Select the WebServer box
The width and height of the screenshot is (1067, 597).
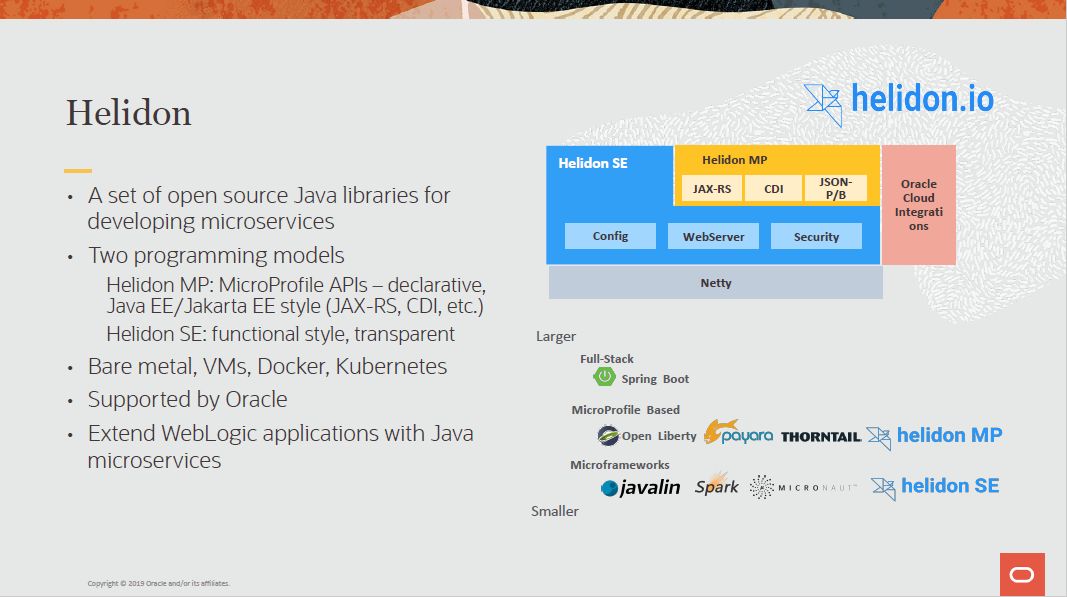click(713, 236)
